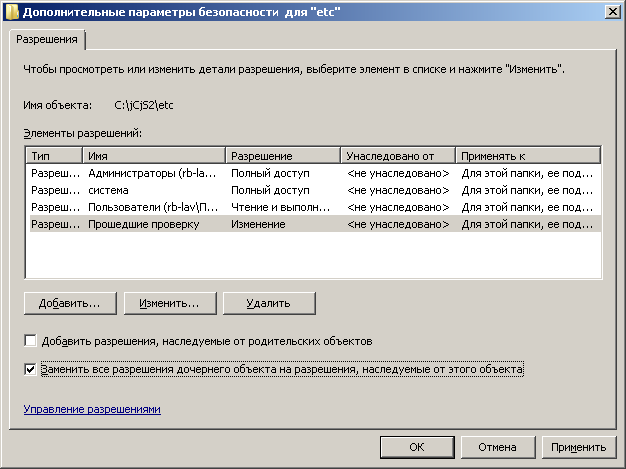Sort by the Имя column header
626x469 pixels.
click(x=154, y=156)
